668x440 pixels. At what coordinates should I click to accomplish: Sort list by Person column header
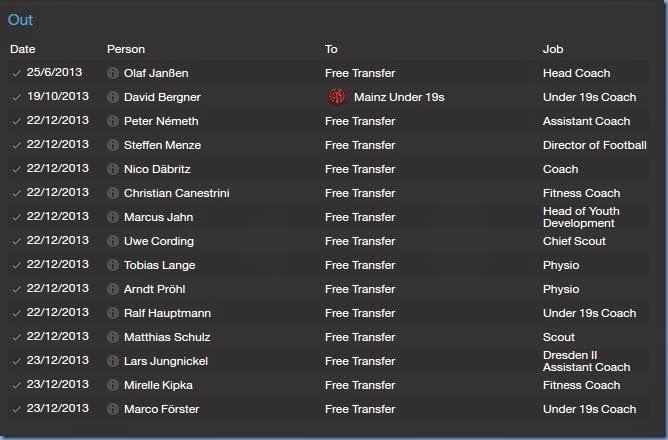126,49
